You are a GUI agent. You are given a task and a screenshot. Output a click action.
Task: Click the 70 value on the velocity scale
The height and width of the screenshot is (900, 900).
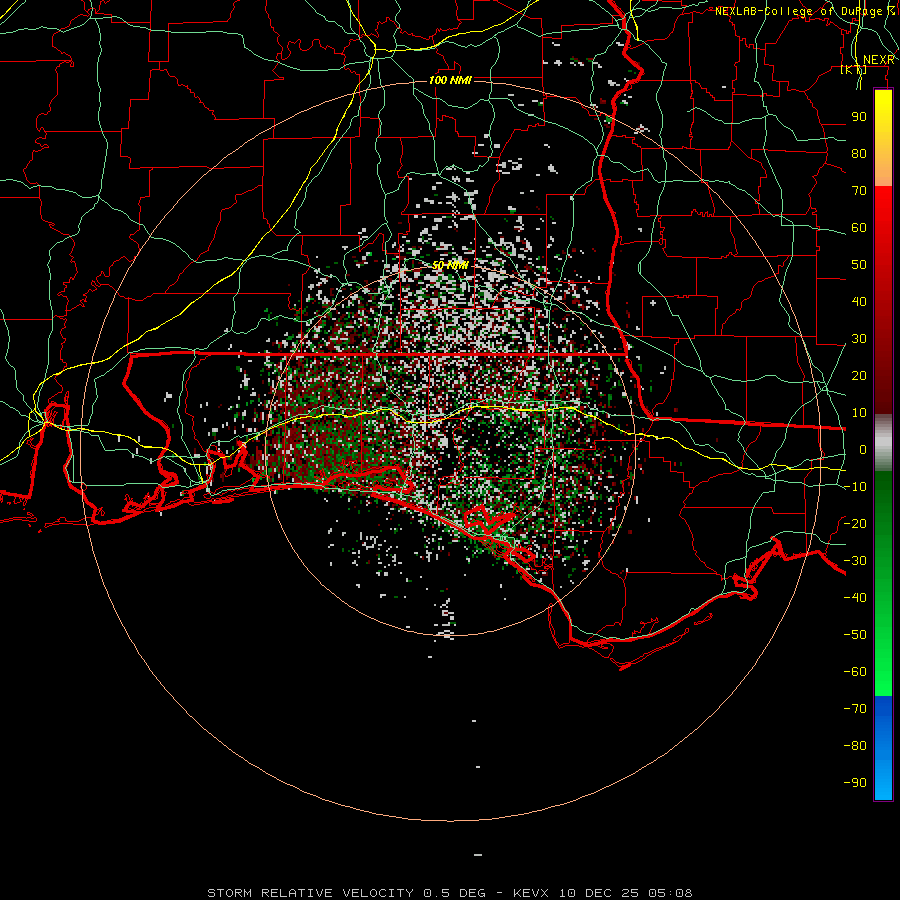(859, 191)
